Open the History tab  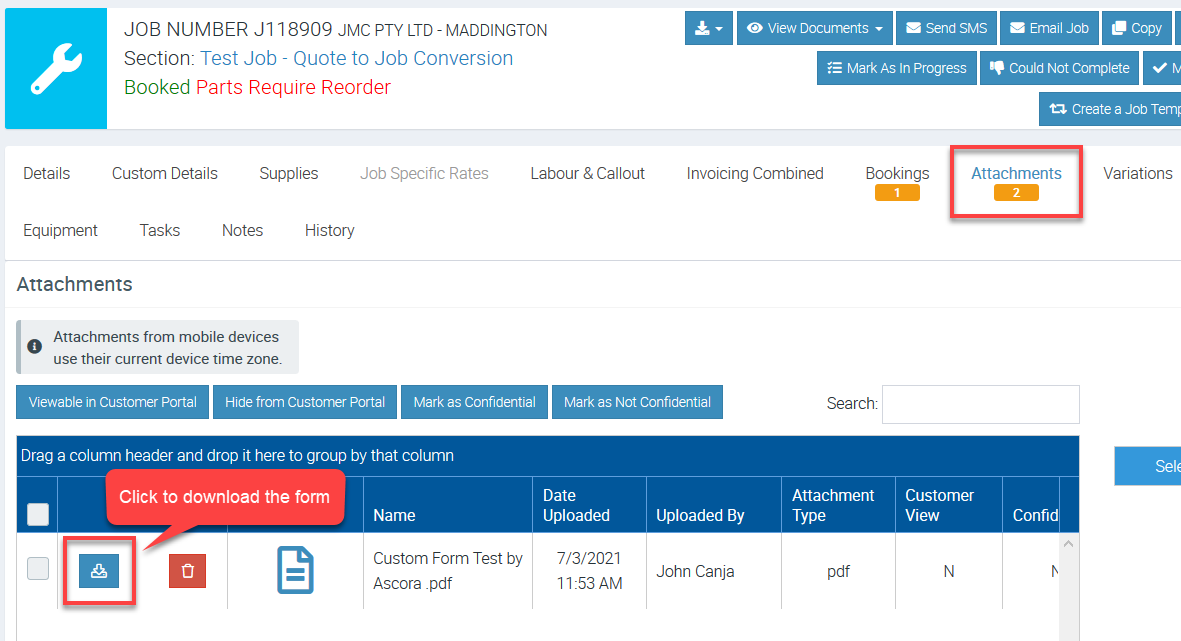(329, 231)
